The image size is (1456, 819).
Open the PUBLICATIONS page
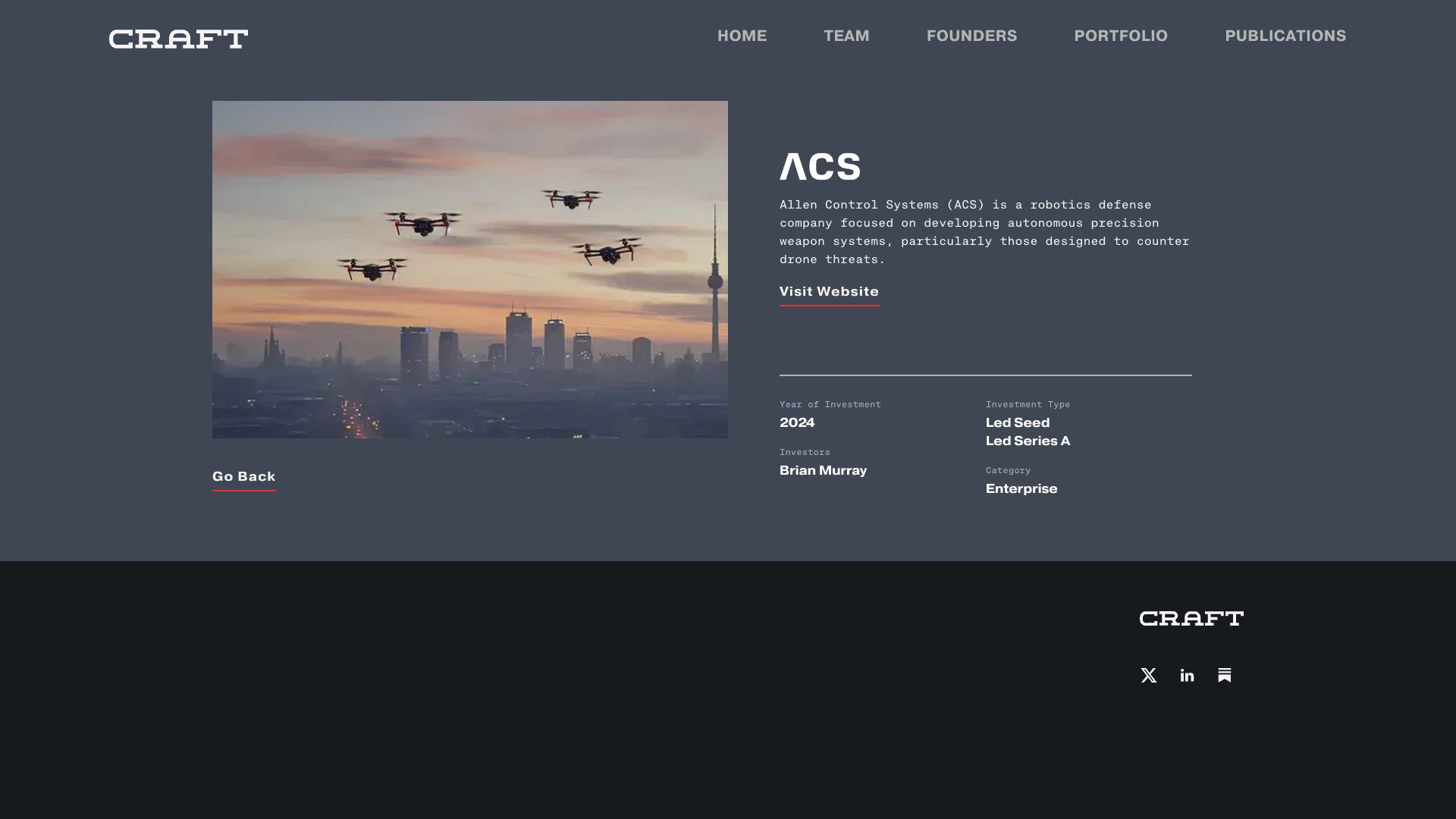pos(1285,36)
